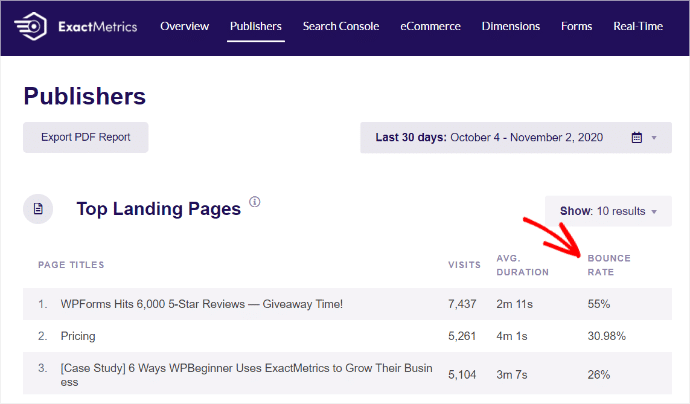This screenshot has height=404, width=690.
Task: Open the Show 10 results dropdown
Action: coord(608,211)
